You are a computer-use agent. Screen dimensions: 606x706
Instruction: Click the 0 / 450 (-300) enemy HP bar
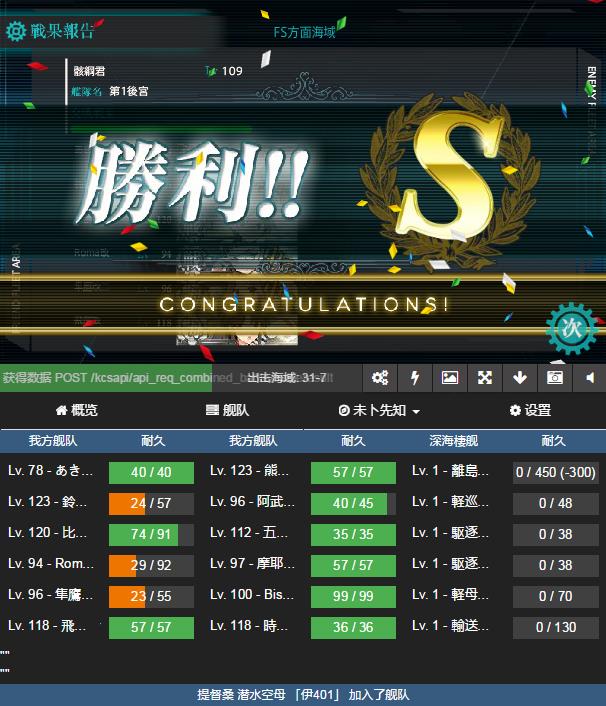pyautogui.click(x=556, y=472)
